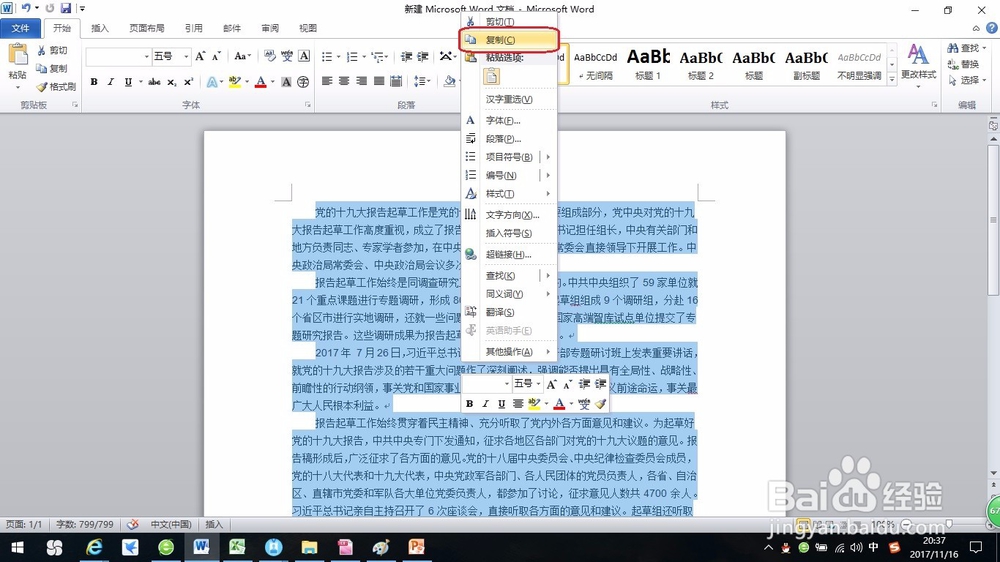Toggle ribbon Center alignment button
1000x562 pixels.
click(344, 81)
